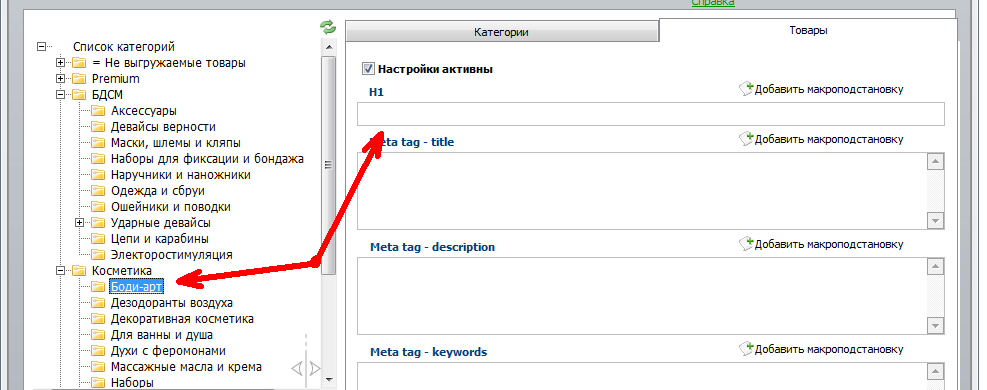The height and width of the screenshot is (390, 987).
Task: Click into the Meta tag - description textarea
Action: click(643, 296)
